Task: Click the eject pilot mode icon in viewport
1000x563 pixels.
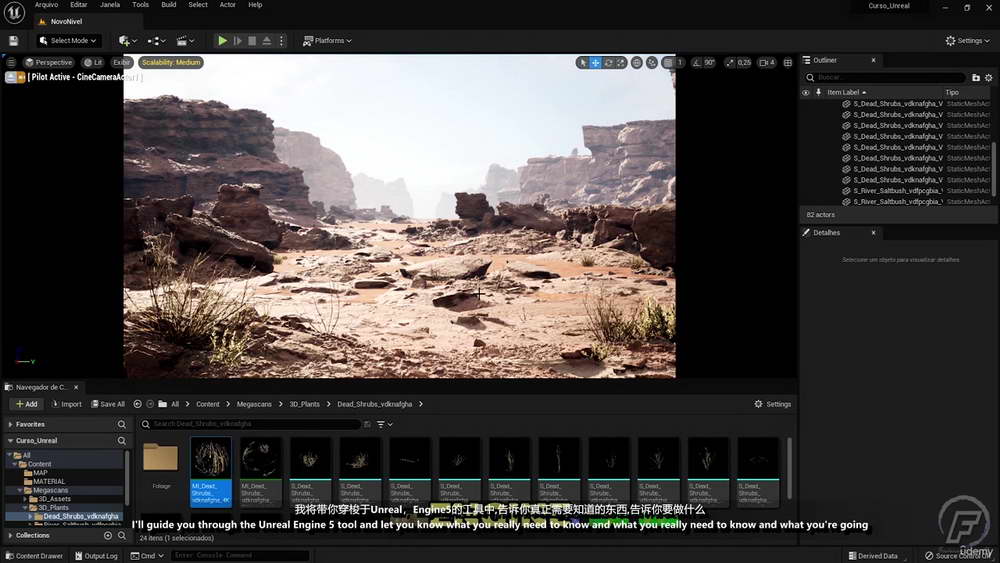Action: coord(11,77)
